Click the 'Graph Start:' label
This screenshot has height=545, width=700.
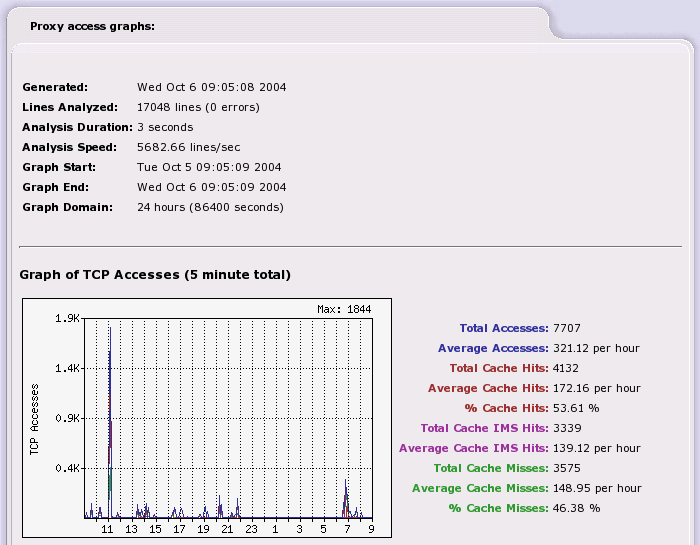point(59,167)
